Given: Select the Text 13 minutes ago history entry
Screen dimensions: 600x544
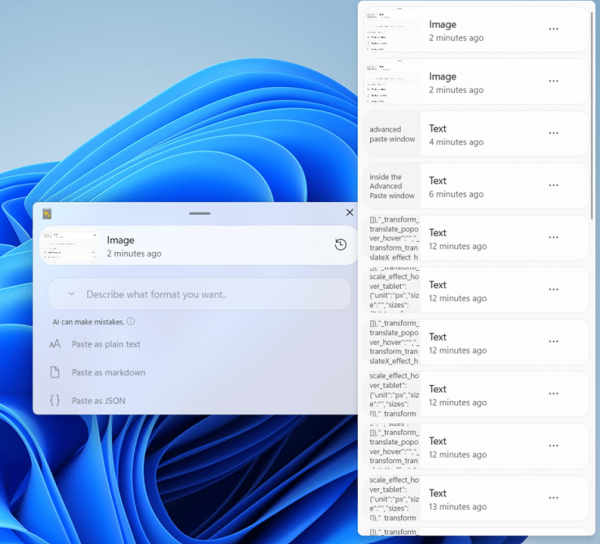Looking at the screenshot, I should (x=476, y=498).
